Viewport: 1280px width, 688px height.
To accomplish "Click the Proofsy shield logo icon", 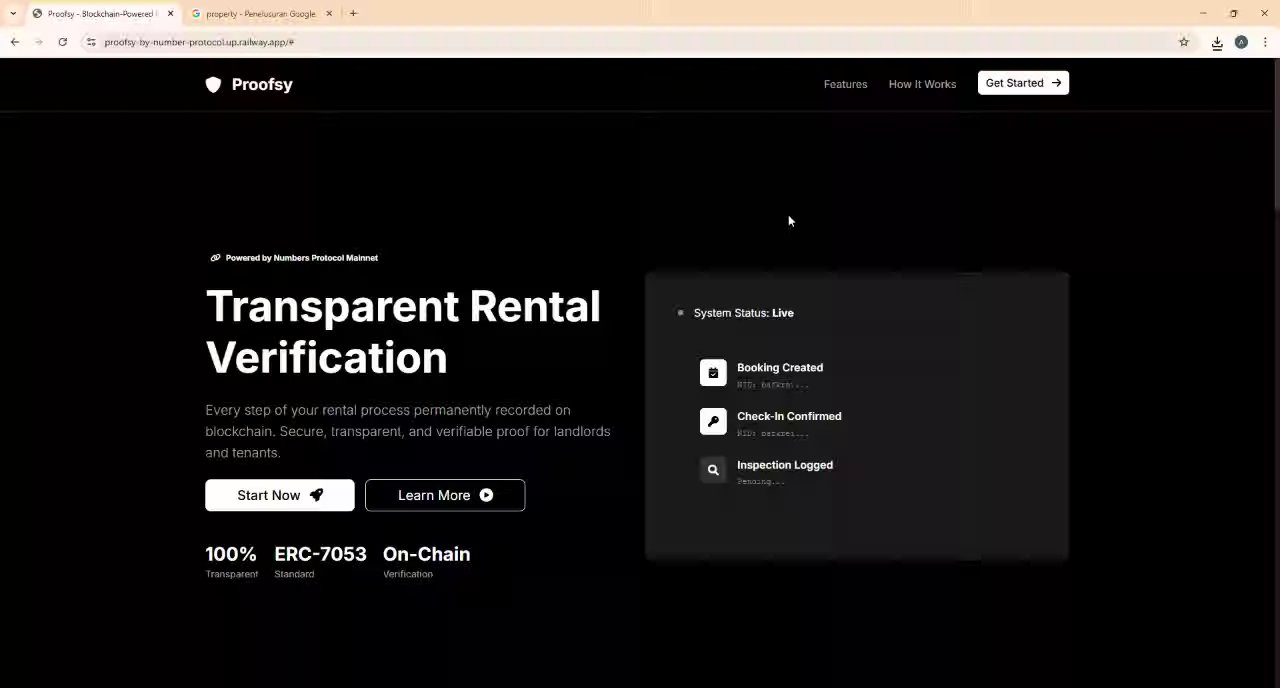I will click(213, 85).
